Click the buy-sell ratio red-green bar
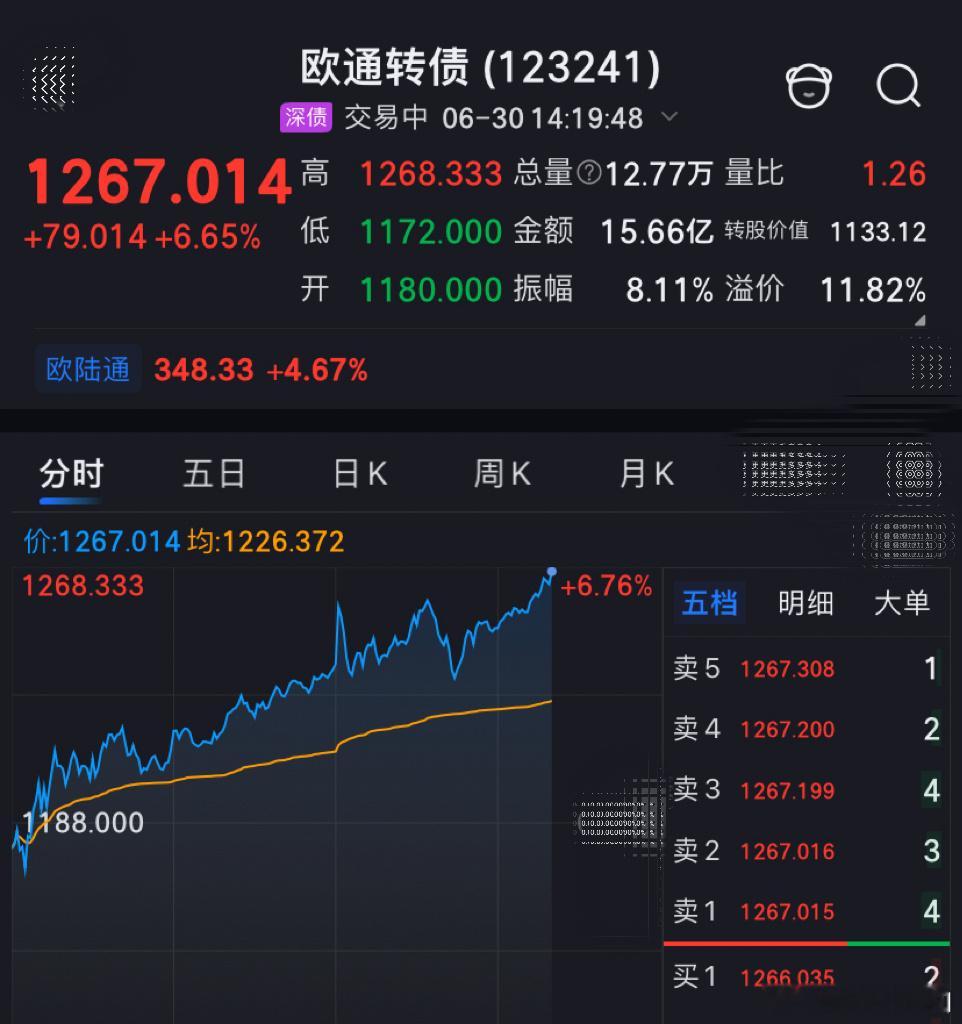The height and width of the screenshot is (1024, 962). pos(807,944)
